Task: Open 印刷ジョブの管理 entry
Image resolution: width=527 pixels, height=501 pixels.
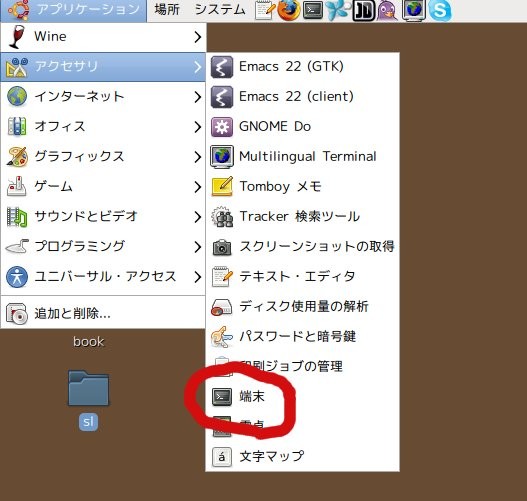Action: pyautogui.click(x=302, y=366)
